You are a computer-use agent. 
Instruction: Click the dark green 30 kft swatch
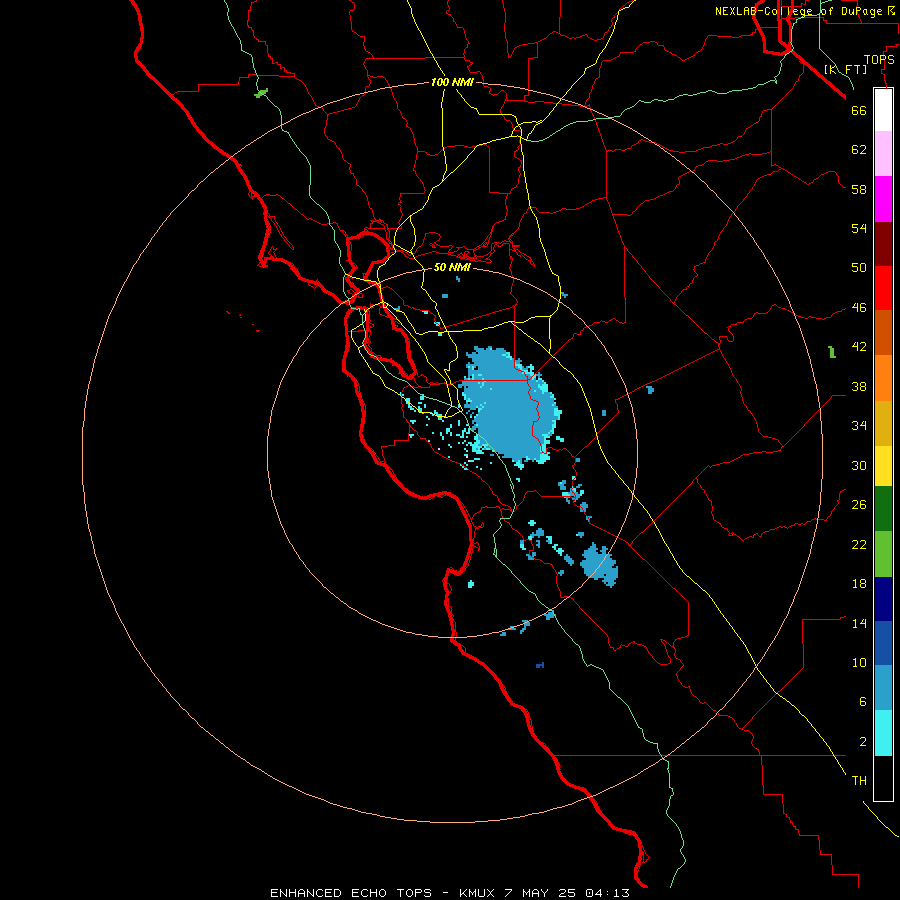883,509
